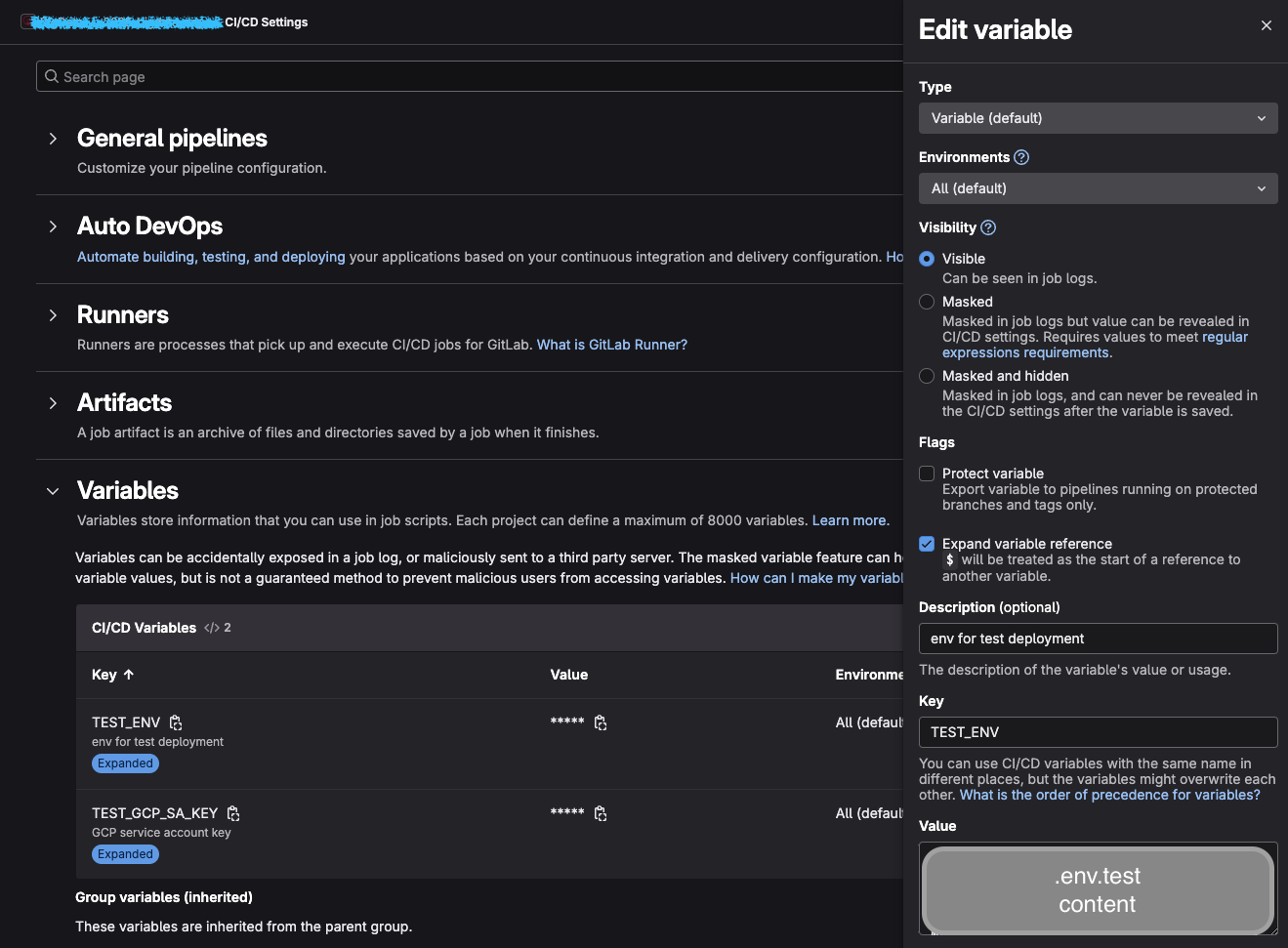Sort the table by Key column
The width and height of the screenshot is (1288, 948).
[x=112, y=675]
